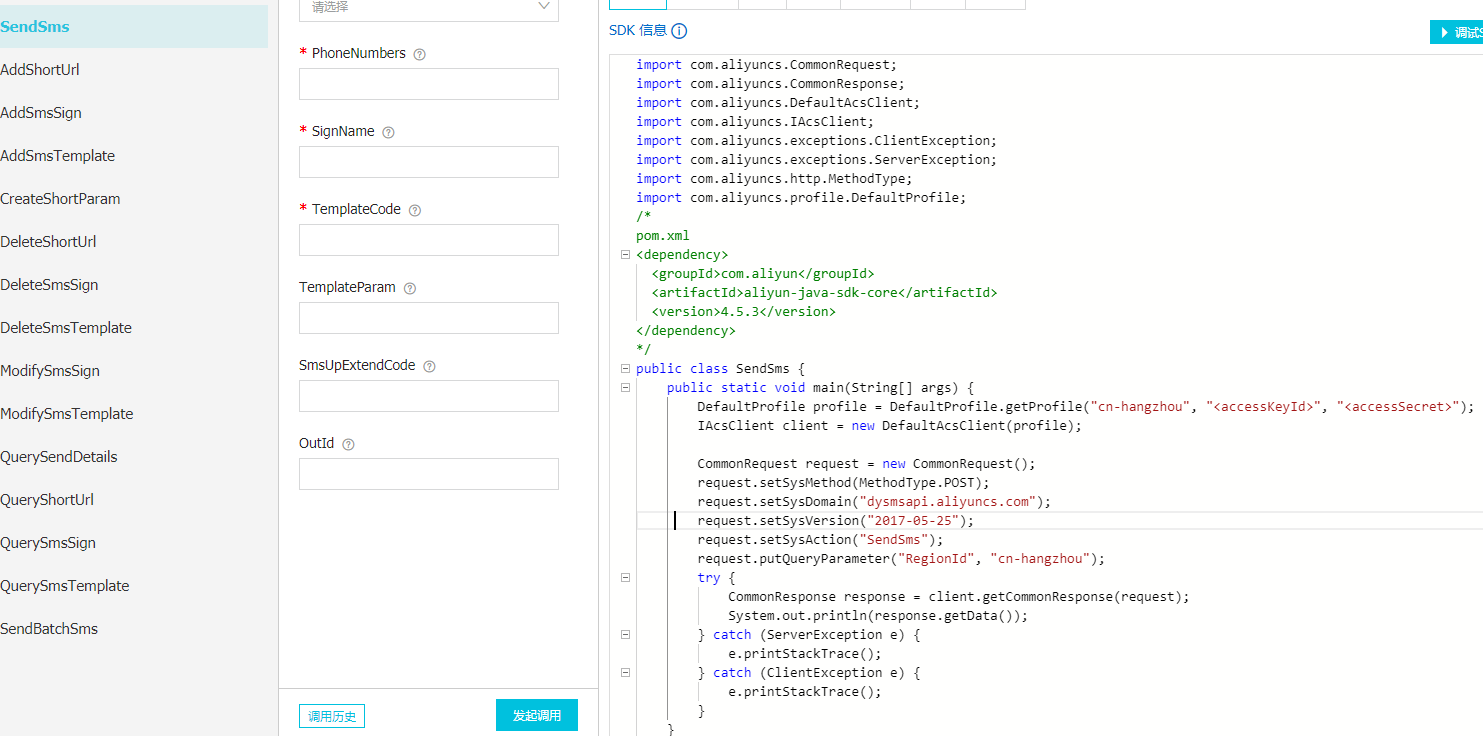
Task: Click the request.setSysAction("SendSms") line
Action: (821, 540)
